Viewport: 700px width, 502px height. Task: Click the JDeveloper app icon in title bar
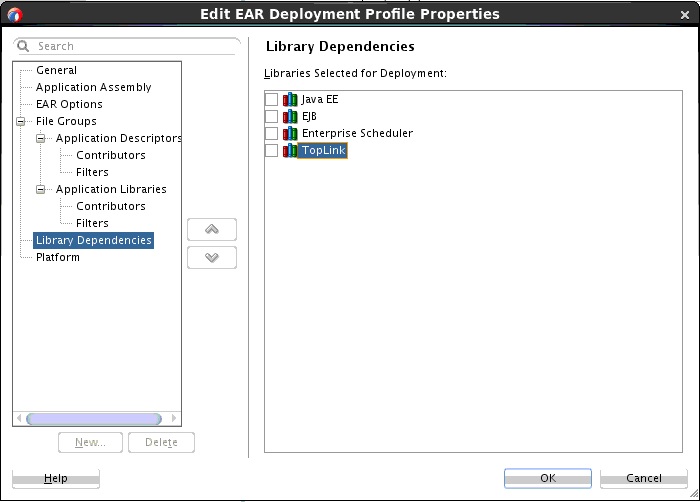(14, 15)
